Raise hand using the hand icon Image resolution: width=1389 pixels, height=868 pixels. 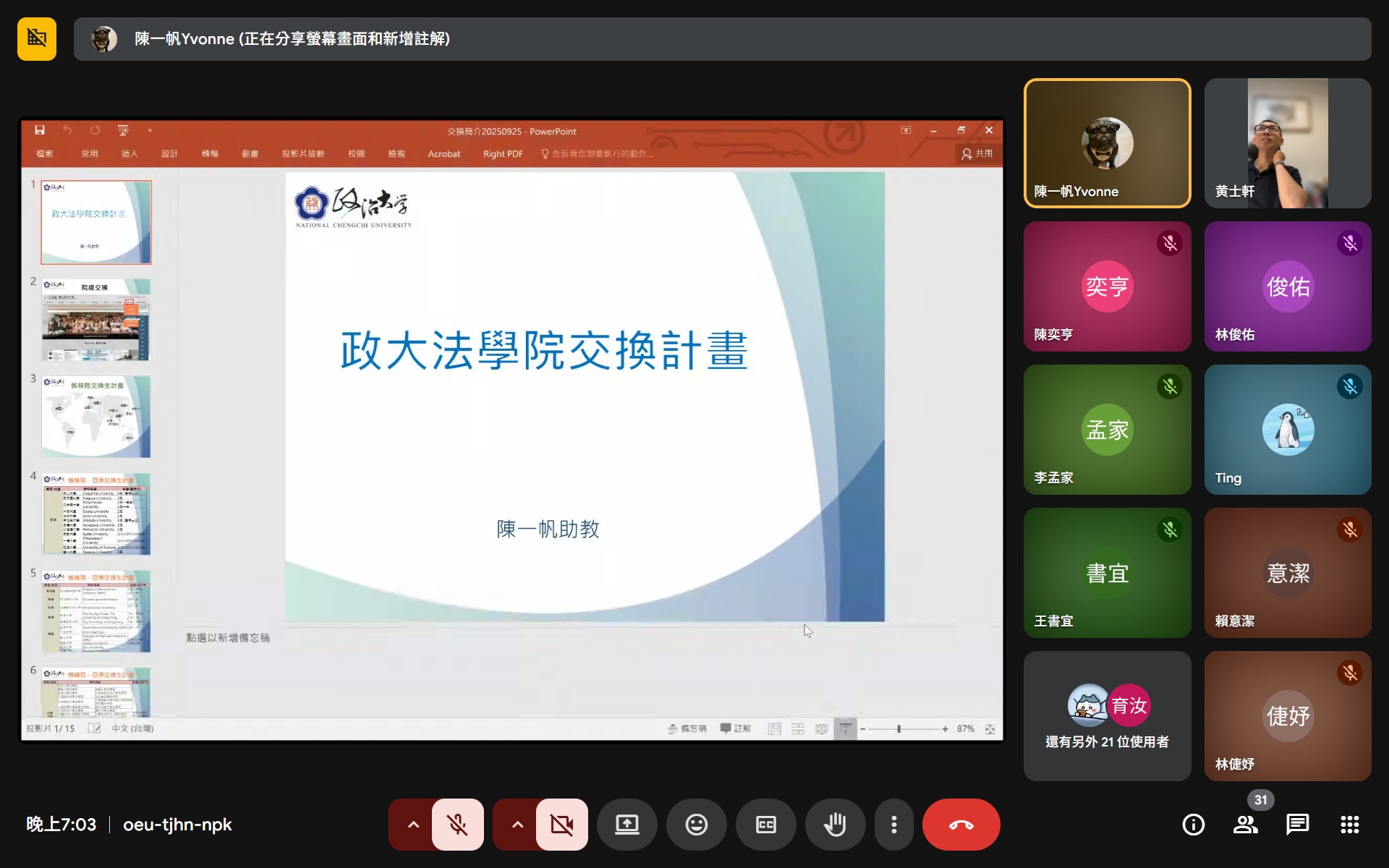point(835,824)
